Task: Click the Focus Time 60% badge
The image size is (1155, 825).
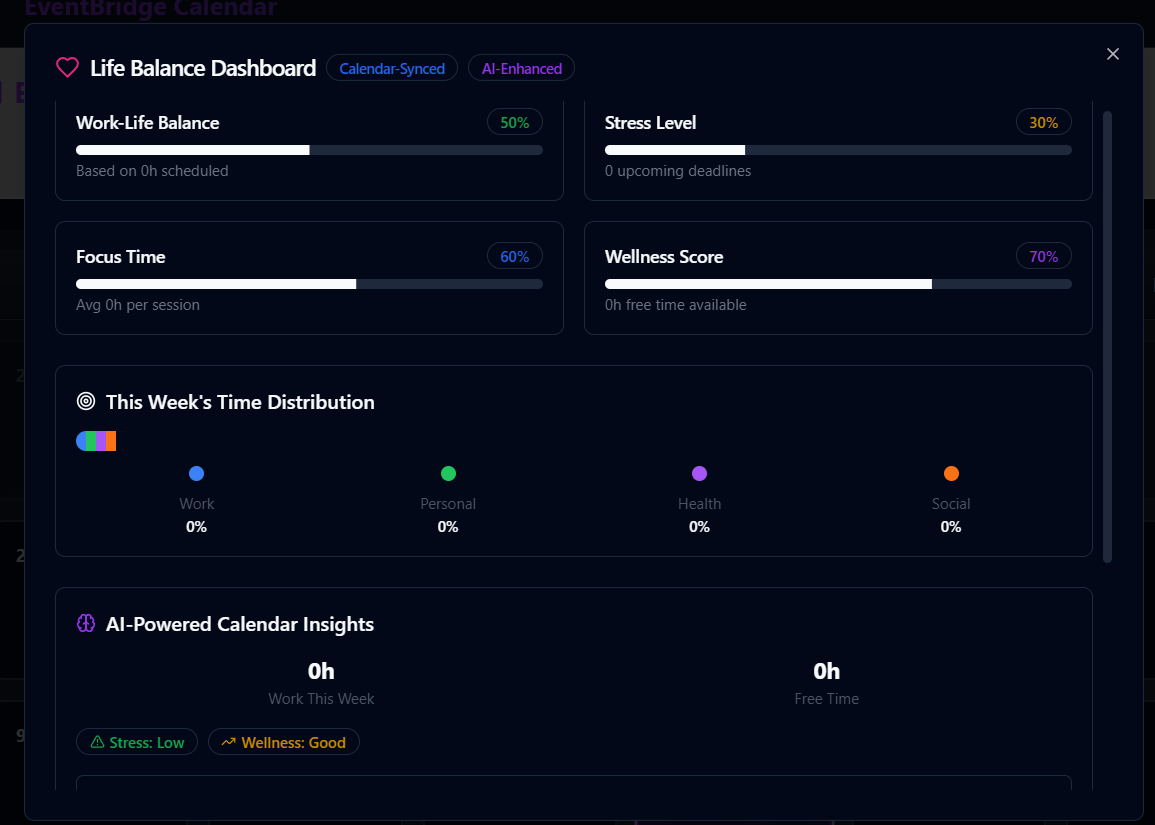Action: click(515, 256)
